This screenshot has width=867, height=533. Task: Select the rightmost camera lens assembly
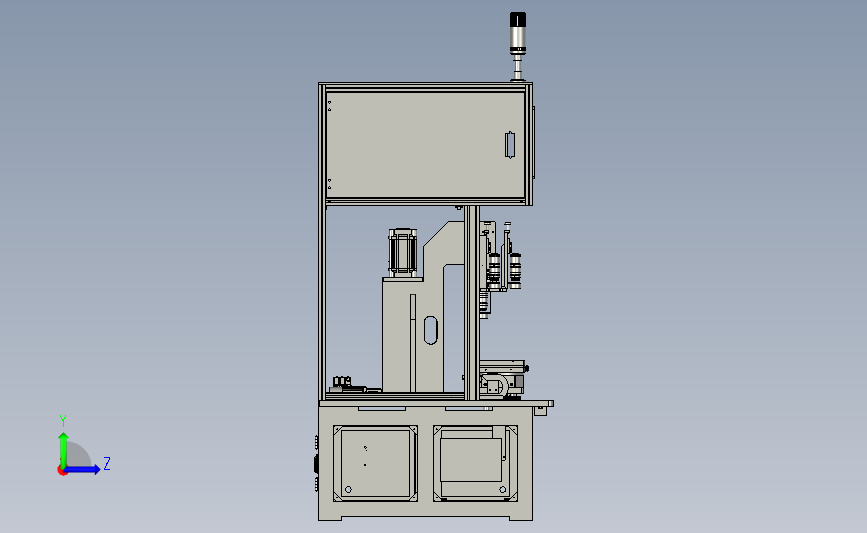(515, 271)
